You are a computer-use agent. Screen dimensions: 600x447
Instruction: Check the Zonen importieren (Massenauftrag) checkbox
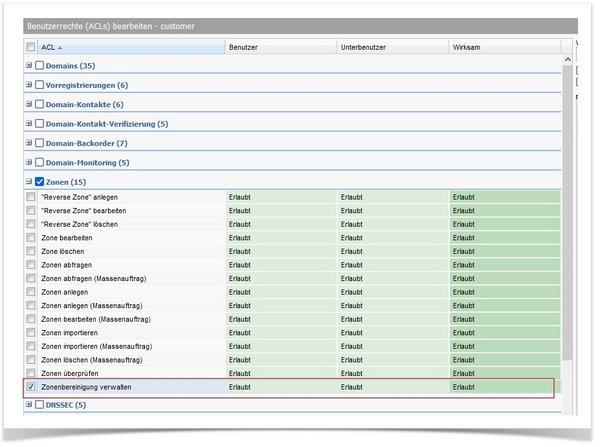pyautogui.click(x=31, y=346)
